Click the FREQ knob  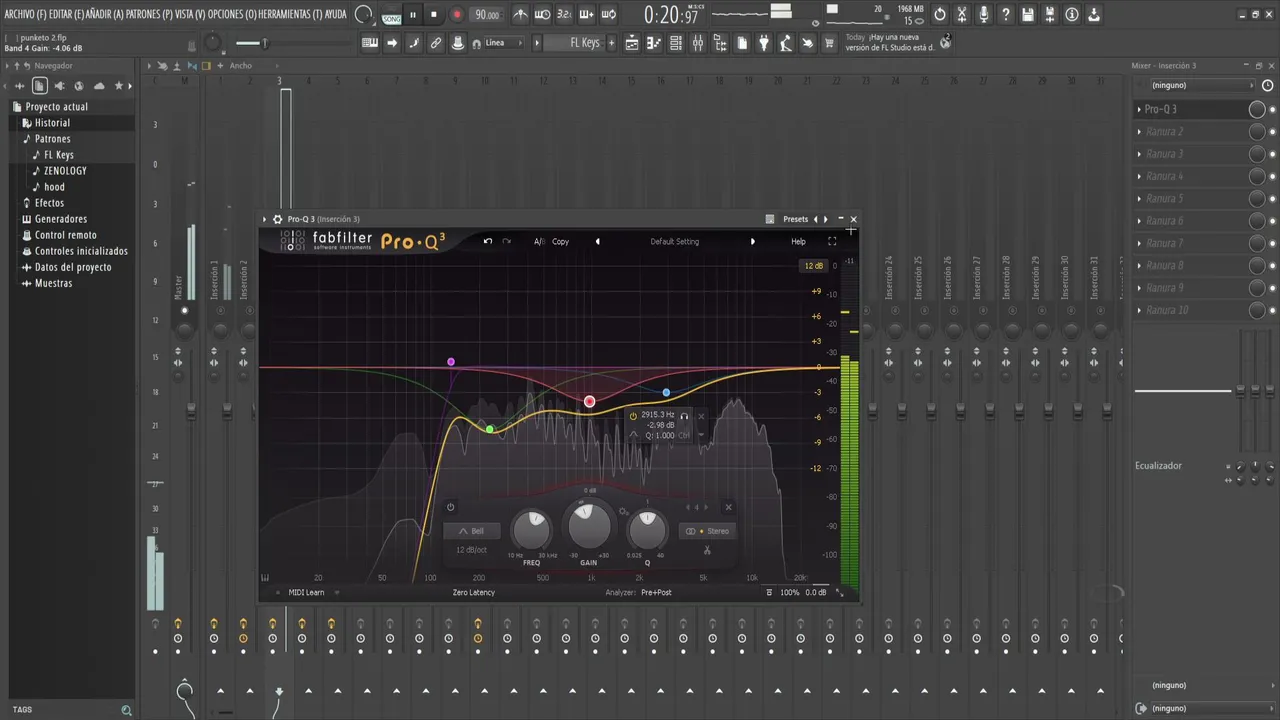531,530
